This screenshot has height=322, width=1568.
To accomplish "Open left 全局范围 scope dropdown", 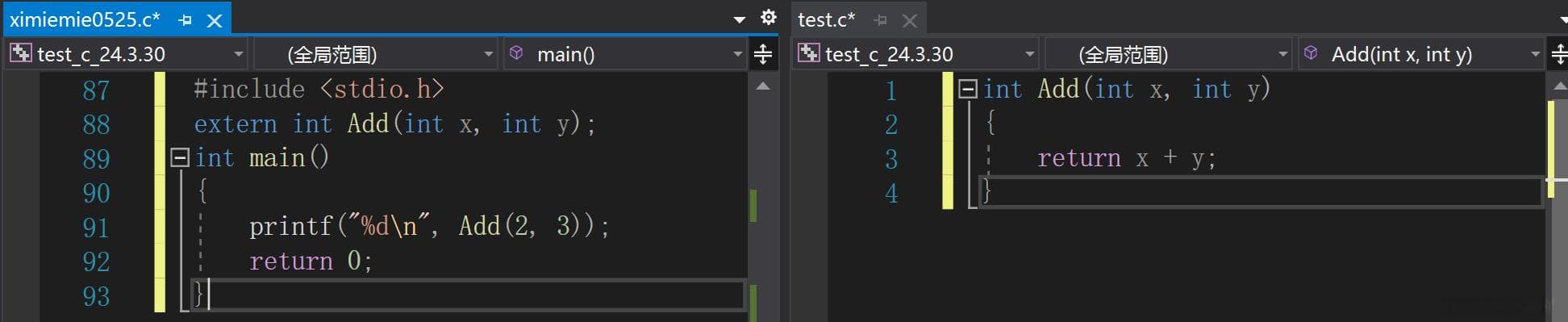I will [376, 54].
